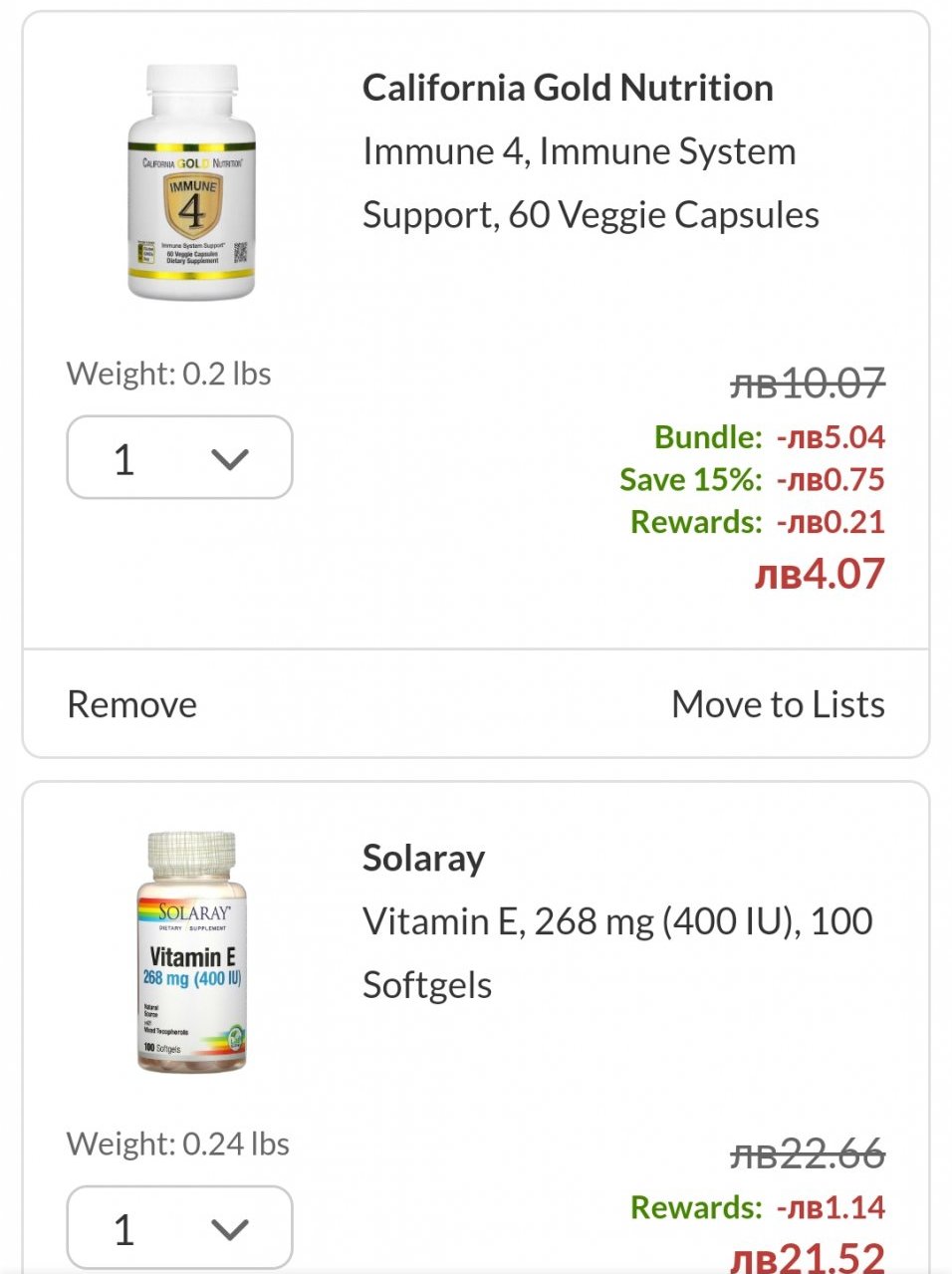Click the Weight 0.24 lbs label

click(178, 1144)
